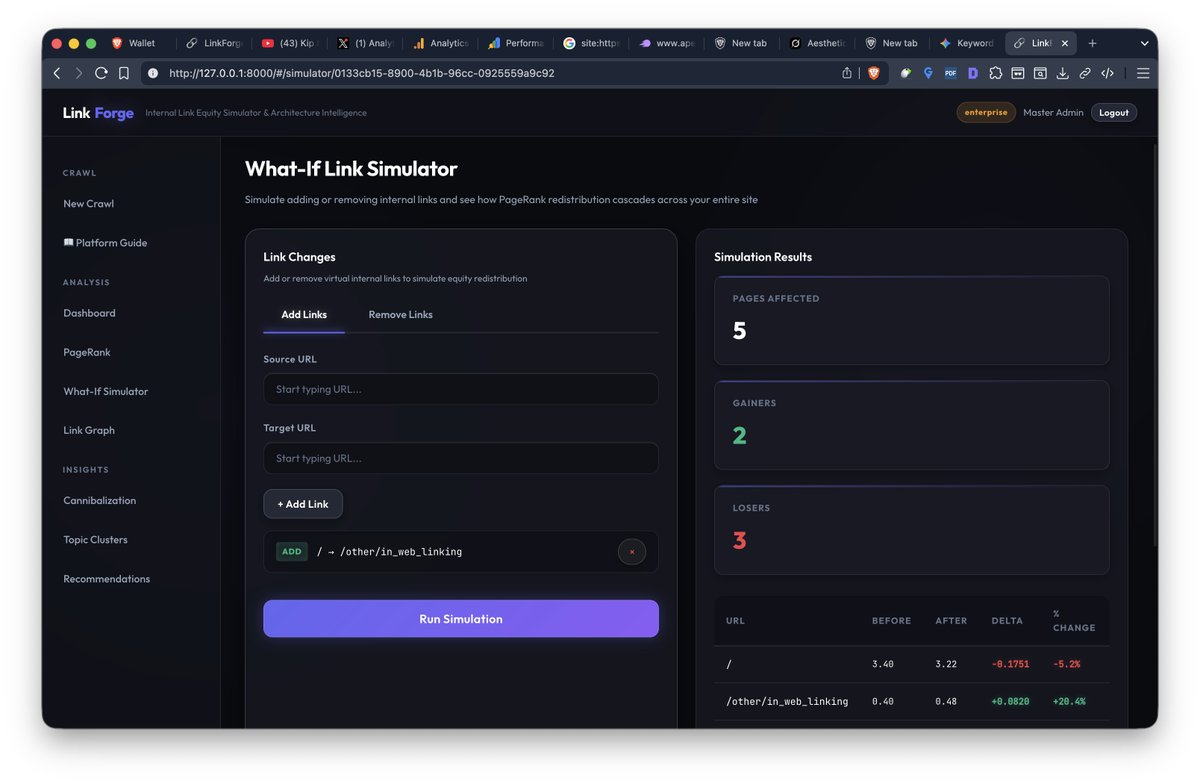The image size is (1200, 784).
Task: Select the Add Links tab
Action: [304, 314]
